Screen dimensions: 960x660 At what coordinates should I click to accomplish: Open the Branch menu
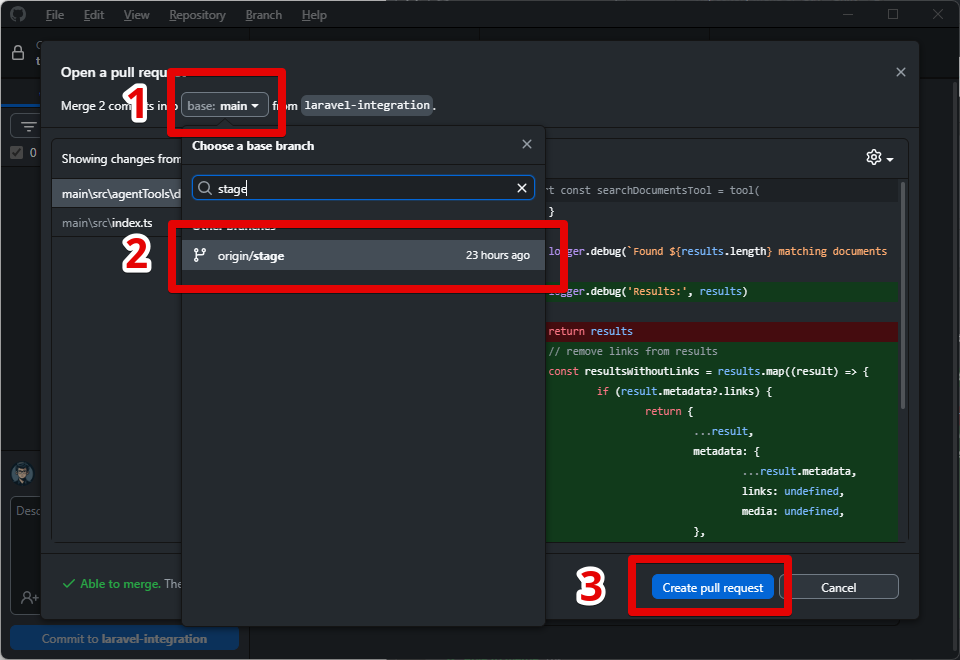pos(263,14)
